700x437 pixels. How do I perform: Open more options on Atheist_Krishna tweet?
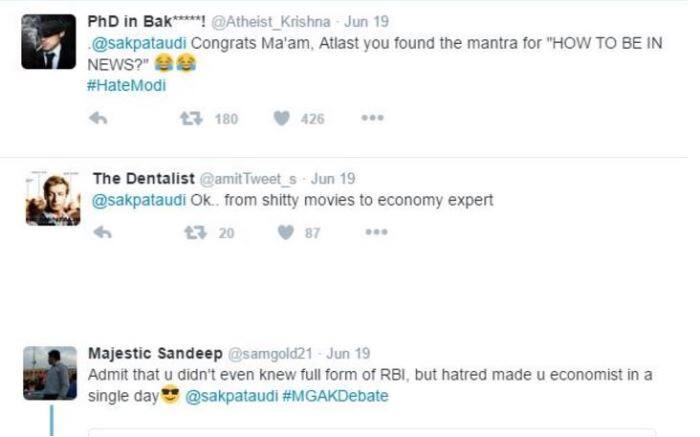click(x=372, y=118)
